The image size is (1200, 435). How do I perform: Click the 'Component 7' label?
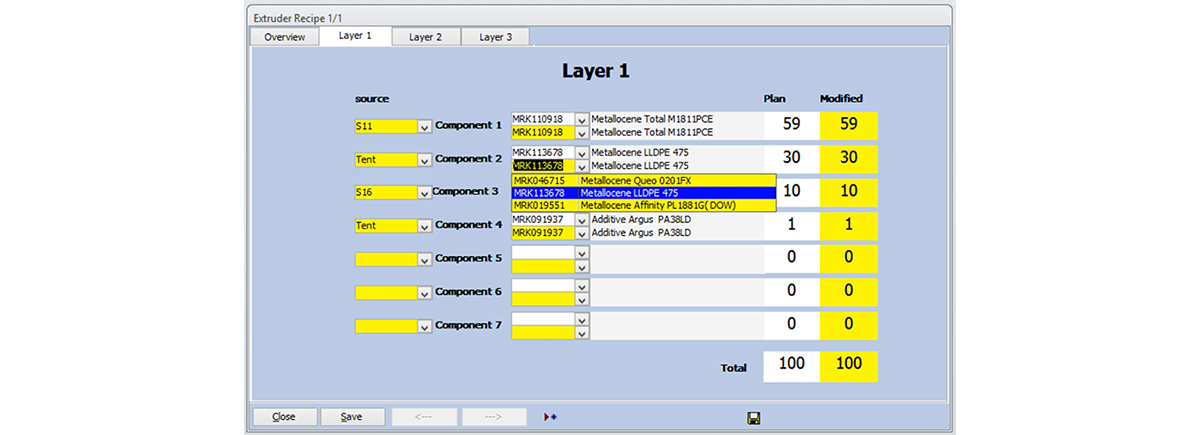[468, 325]
